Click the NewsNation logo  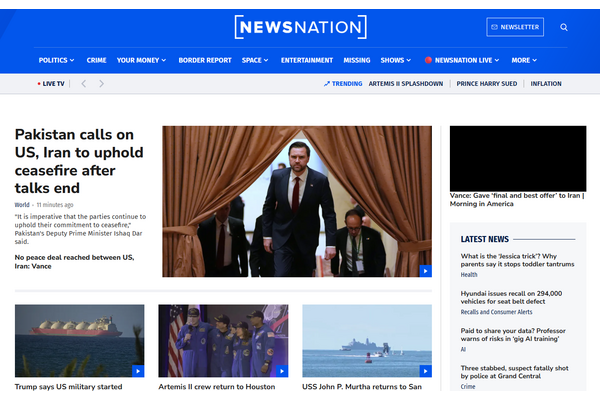(x=300, y=27)
